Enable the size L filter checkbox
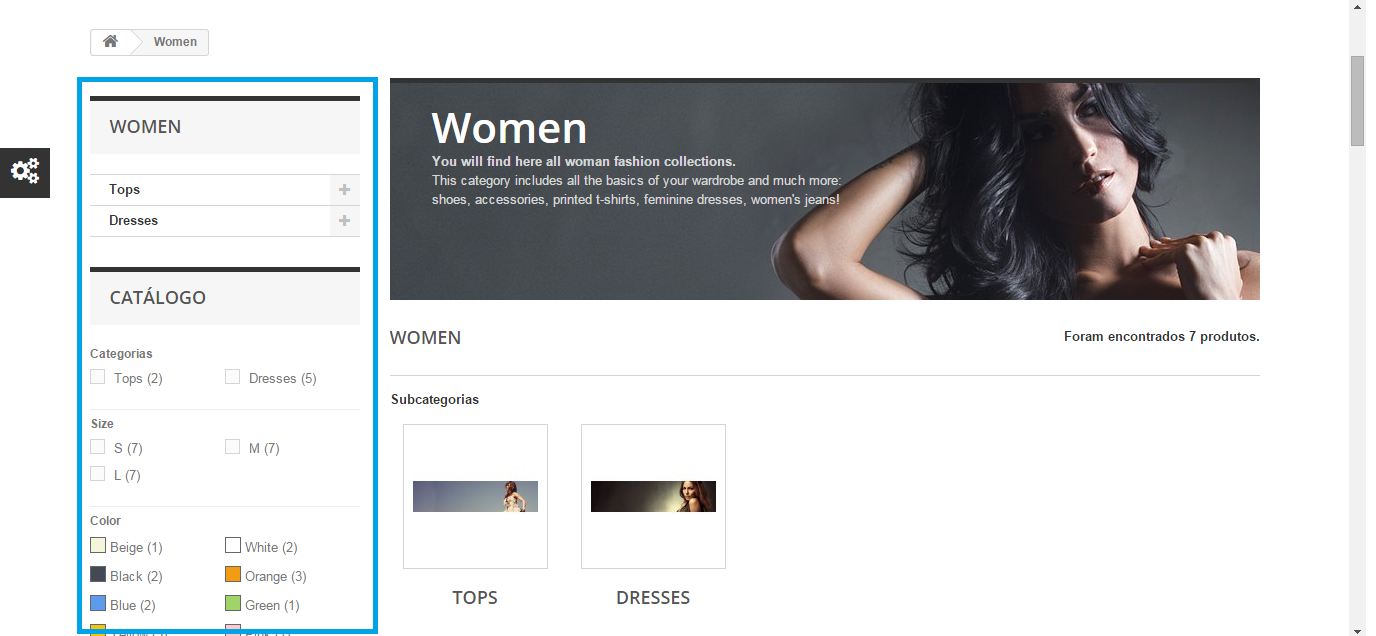Viewport: 1376px width, 636px height. click(x=98, y=474)
